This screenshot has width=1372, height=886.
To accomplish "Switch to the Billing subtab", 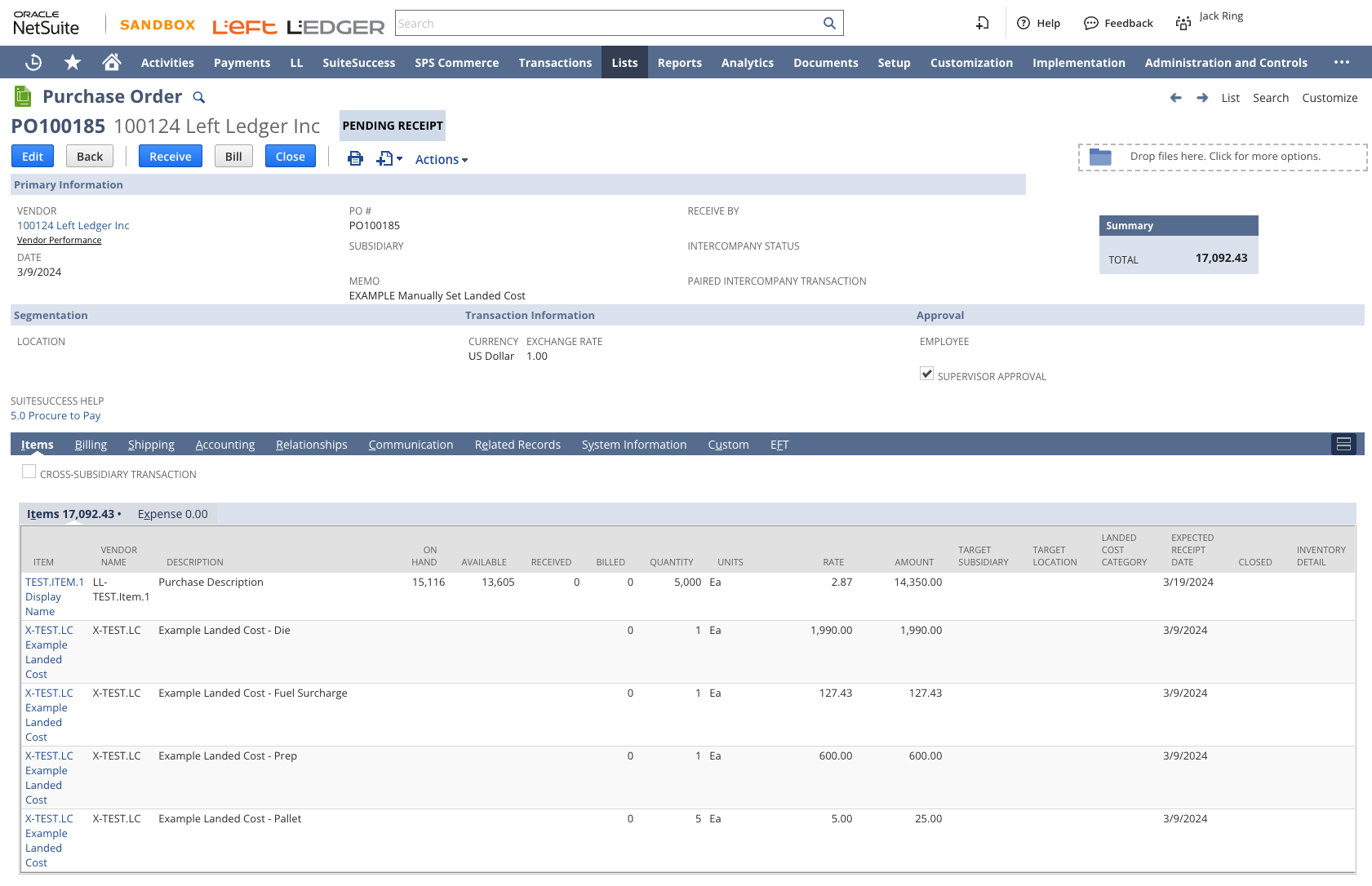I will tap(91, 445).
